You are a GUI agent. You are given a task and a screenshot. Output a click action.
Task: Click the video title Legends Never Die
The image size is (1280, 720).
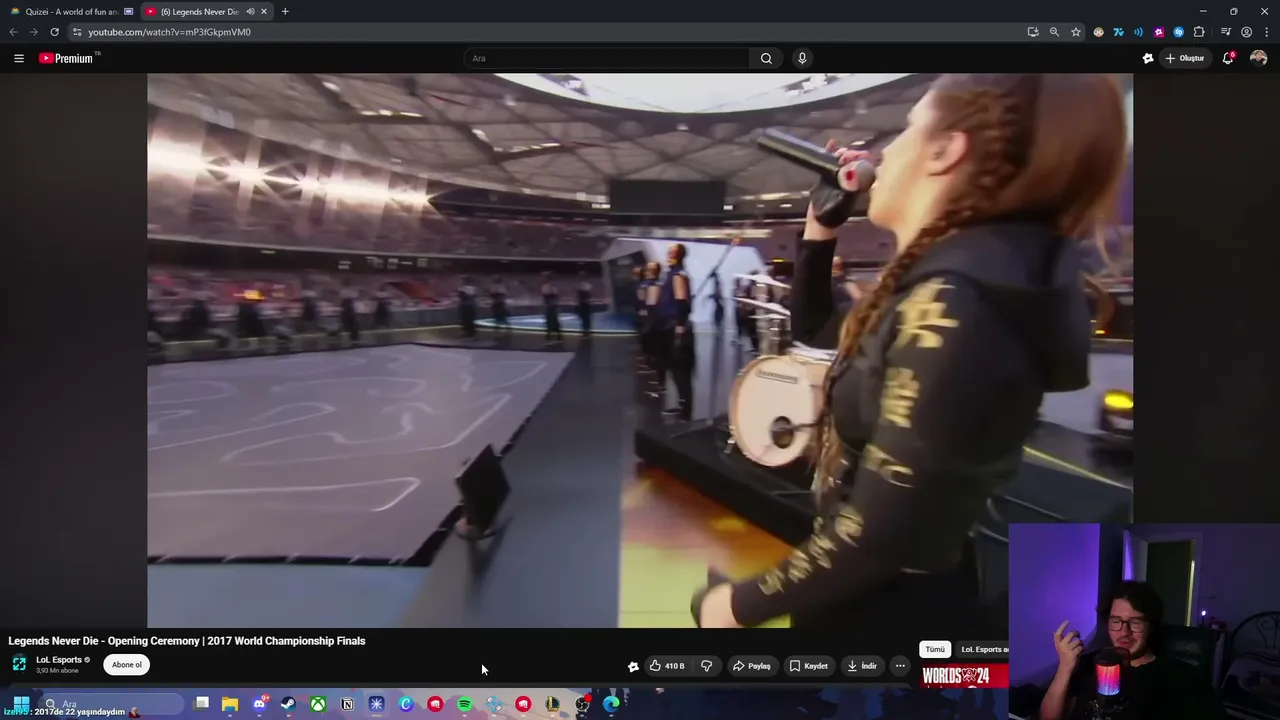187,641
